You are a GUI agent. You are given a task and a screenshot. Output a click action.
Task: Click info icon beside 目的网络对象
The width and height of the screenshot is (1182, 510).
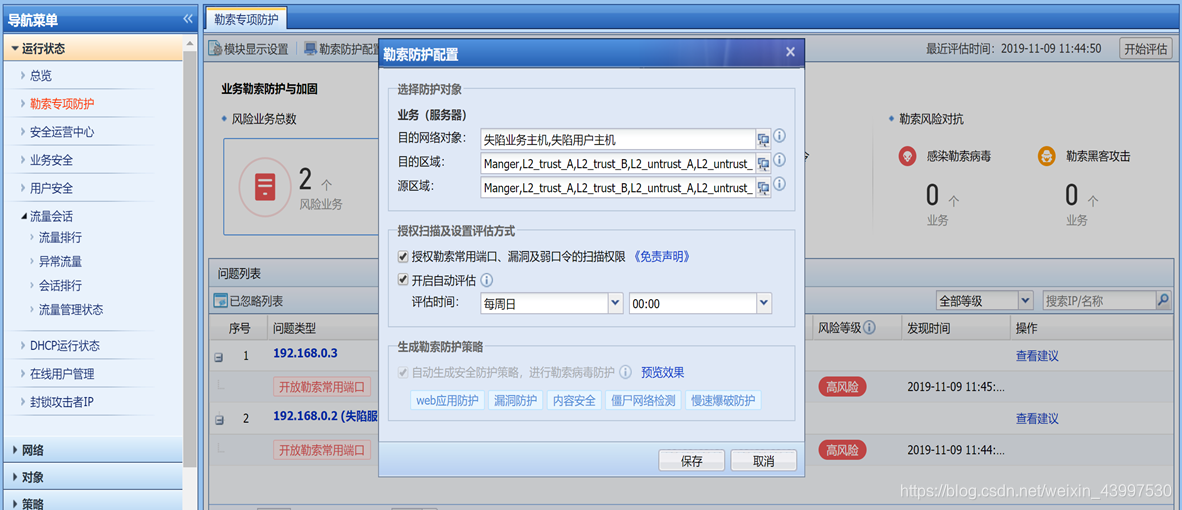pos(780,136)
